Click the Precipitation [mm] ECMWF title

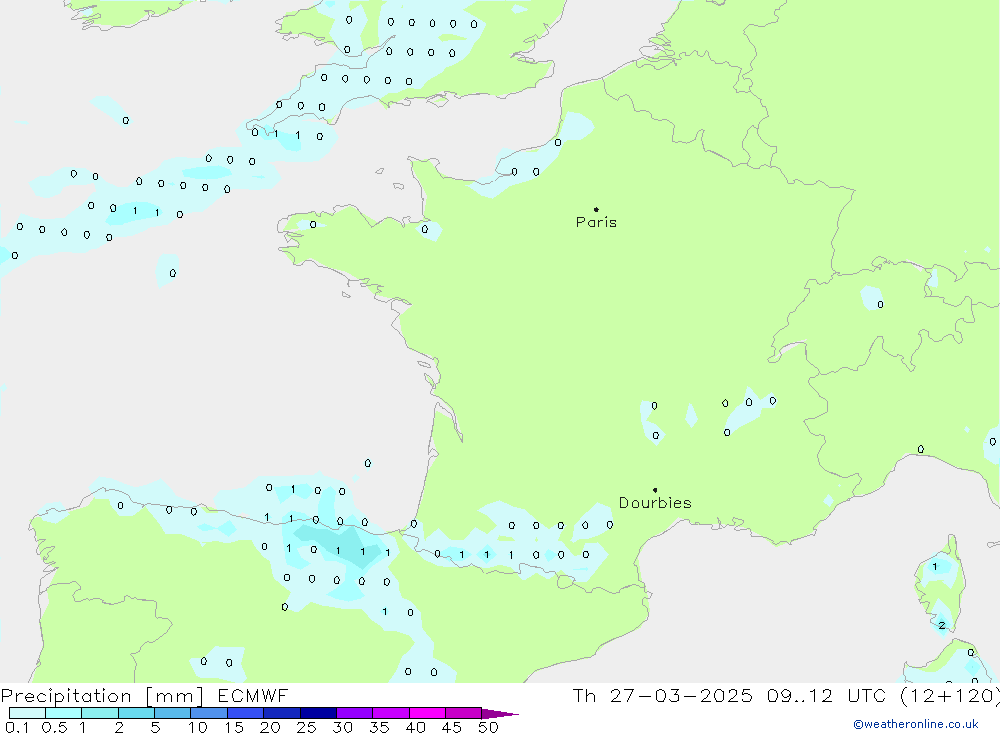(x=144, y=695)
